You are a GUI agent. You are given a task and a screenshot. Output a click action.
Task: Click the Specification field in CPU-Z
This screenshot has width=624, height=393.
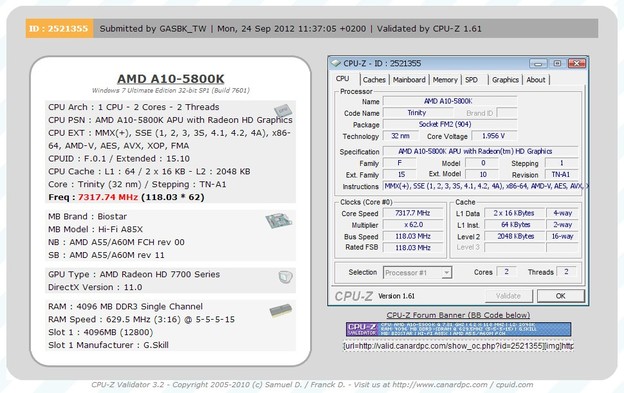pyautogui.click(x=480, y=151)
